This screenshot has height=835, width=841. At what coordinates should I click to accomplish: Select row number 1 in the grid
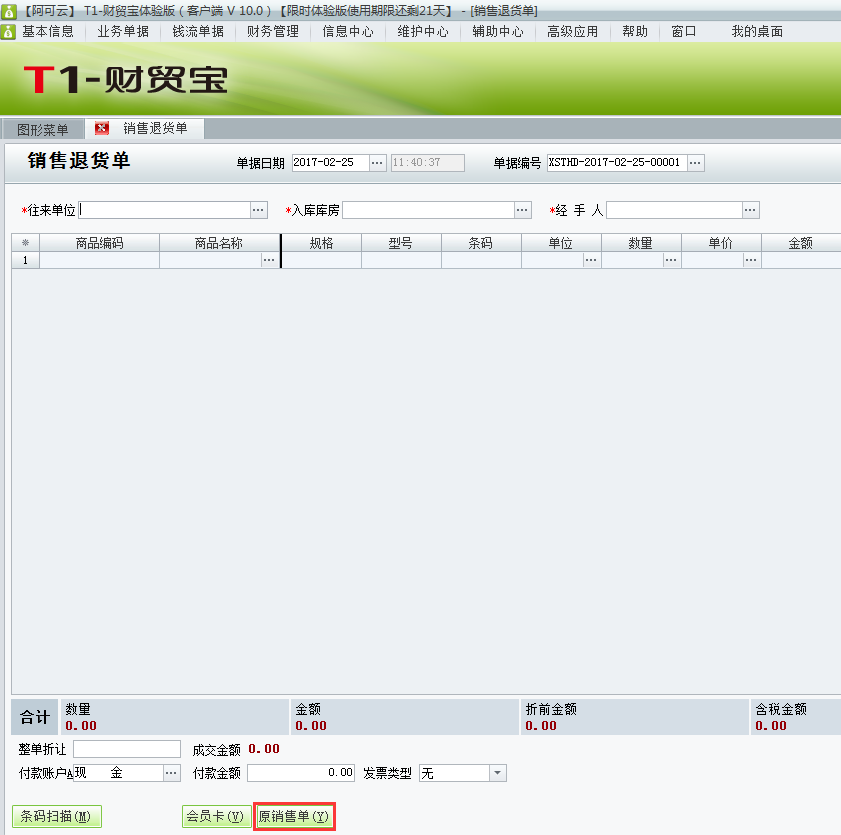[25, 260]
